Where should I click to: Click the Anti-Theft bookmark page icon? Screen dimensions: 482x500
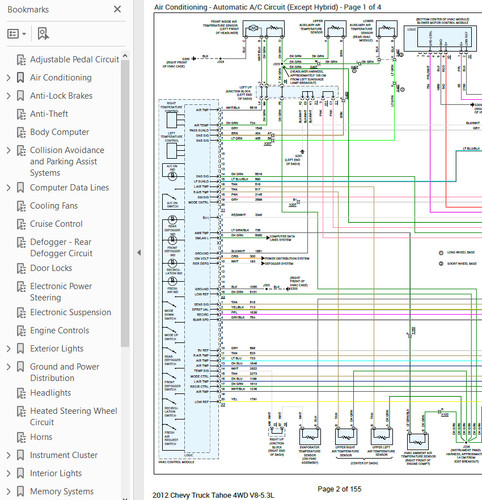click(21, 114)
